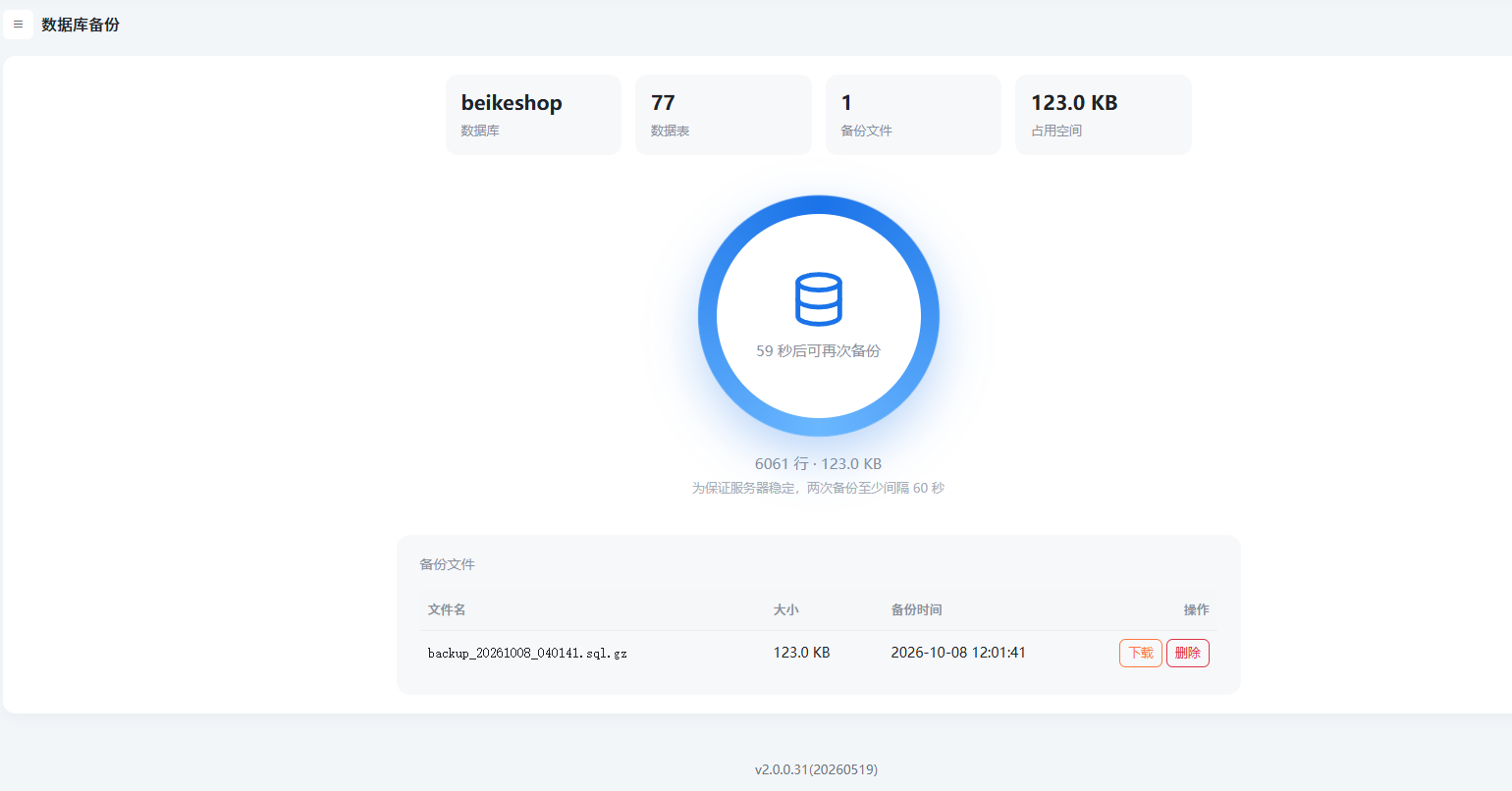Select file name backup_20261008_040141.sql.gz

(x=527, y=653)
